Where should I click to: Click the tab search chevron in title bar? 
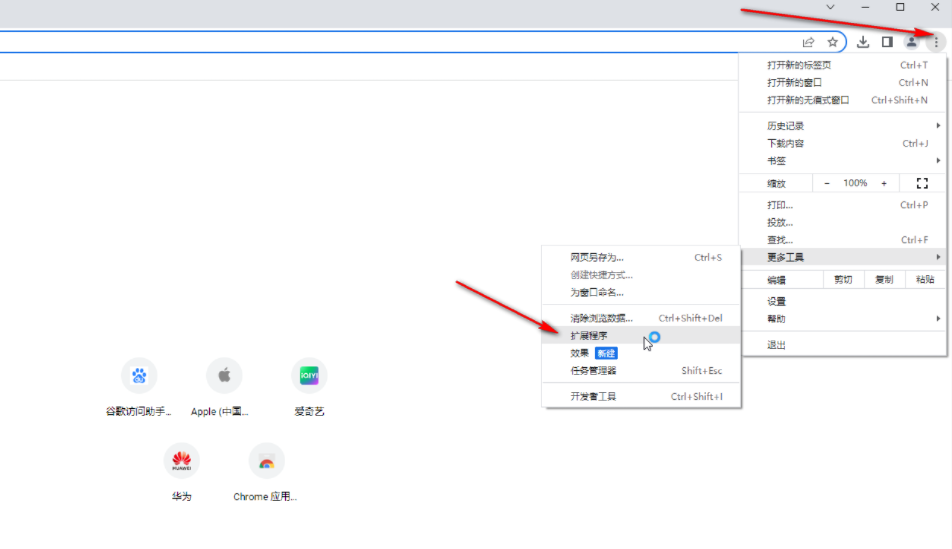[x=830, y=7]
